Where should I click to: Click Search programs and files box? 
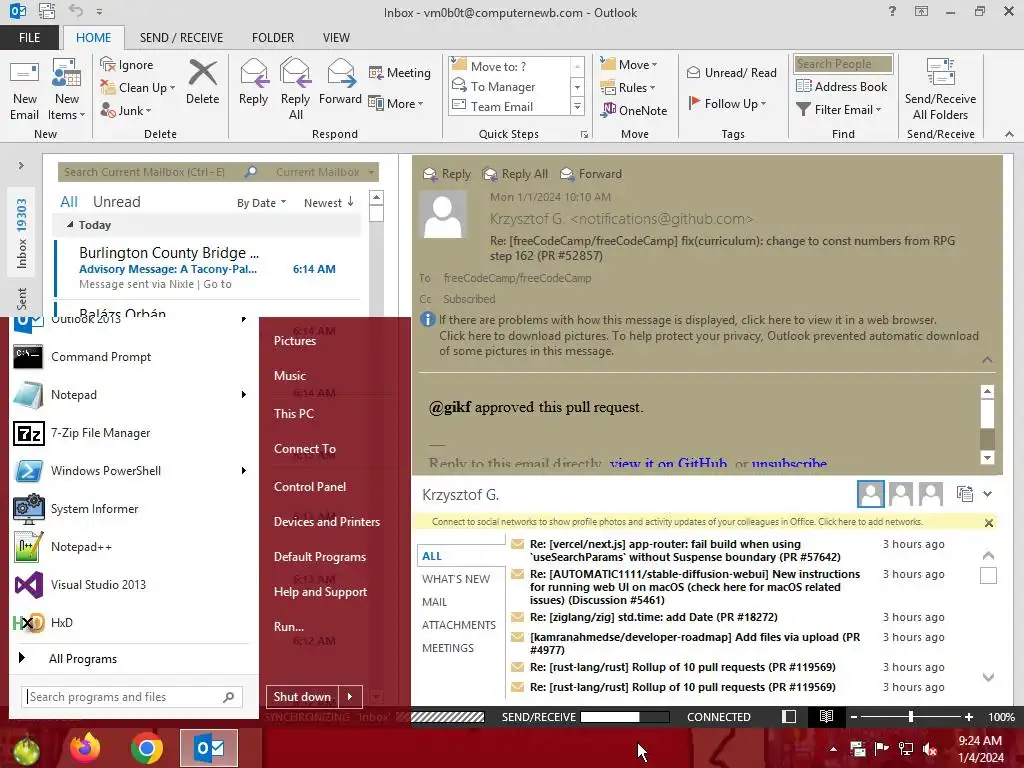coord(132,697)
